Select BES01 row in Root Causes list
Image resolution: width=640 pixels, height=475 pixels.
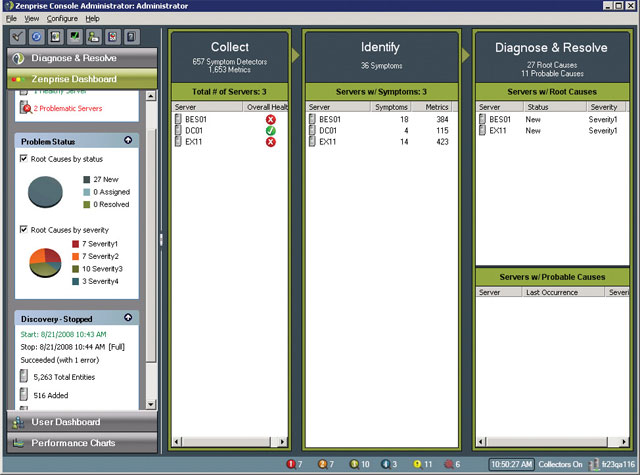[x=552, y=119]
